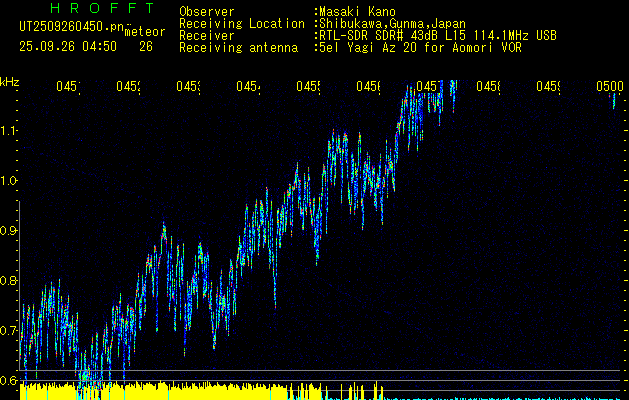Click the 0452 time marker
629x400 pixels.
click(128, 86)
